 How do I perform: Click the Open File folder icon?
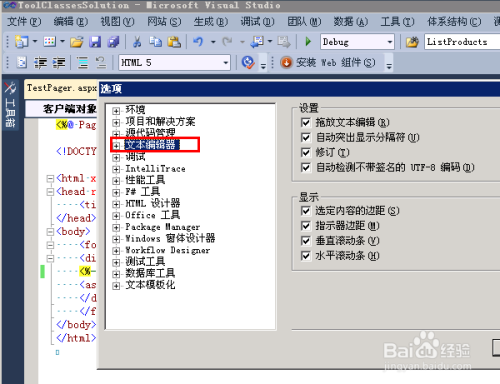77,42
